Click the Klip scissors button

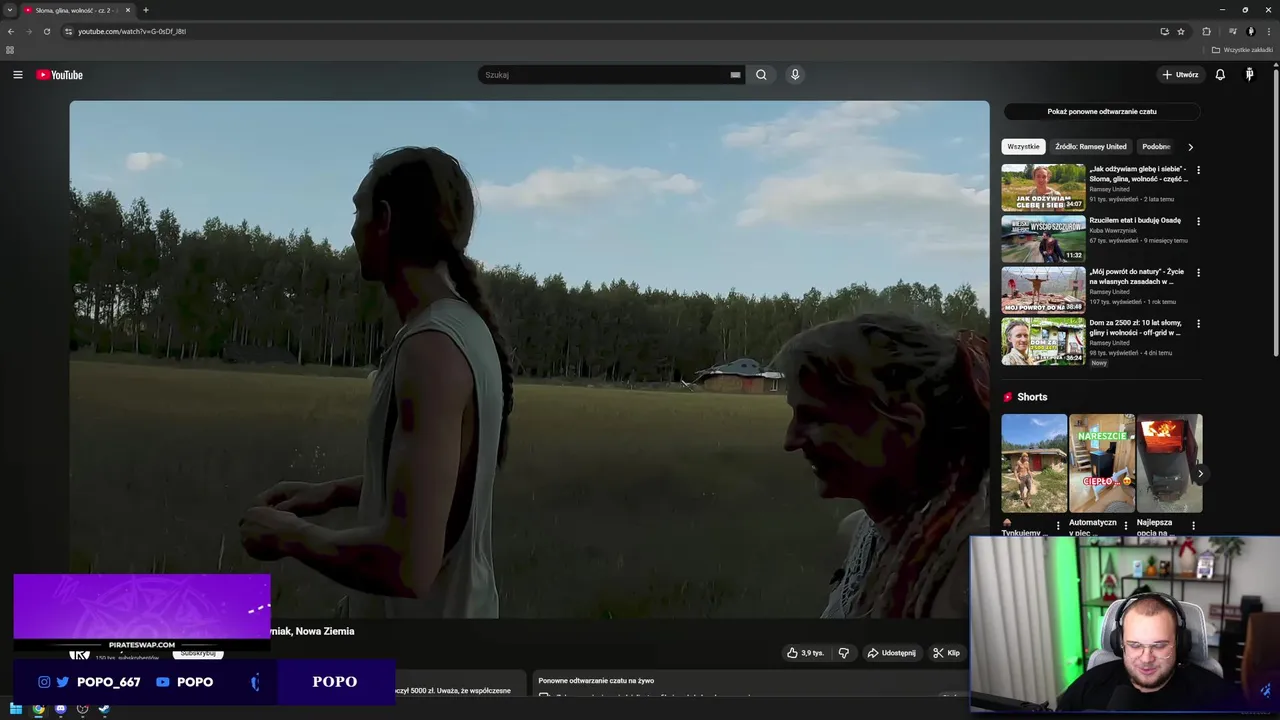(946, 653)
